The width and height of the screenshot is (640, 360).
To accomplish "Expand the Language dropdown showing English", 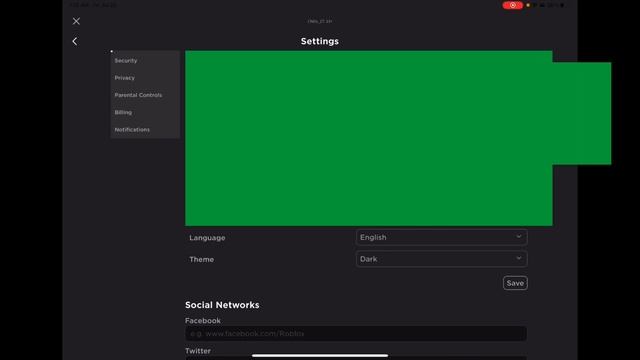I will (x=441, y=237).
